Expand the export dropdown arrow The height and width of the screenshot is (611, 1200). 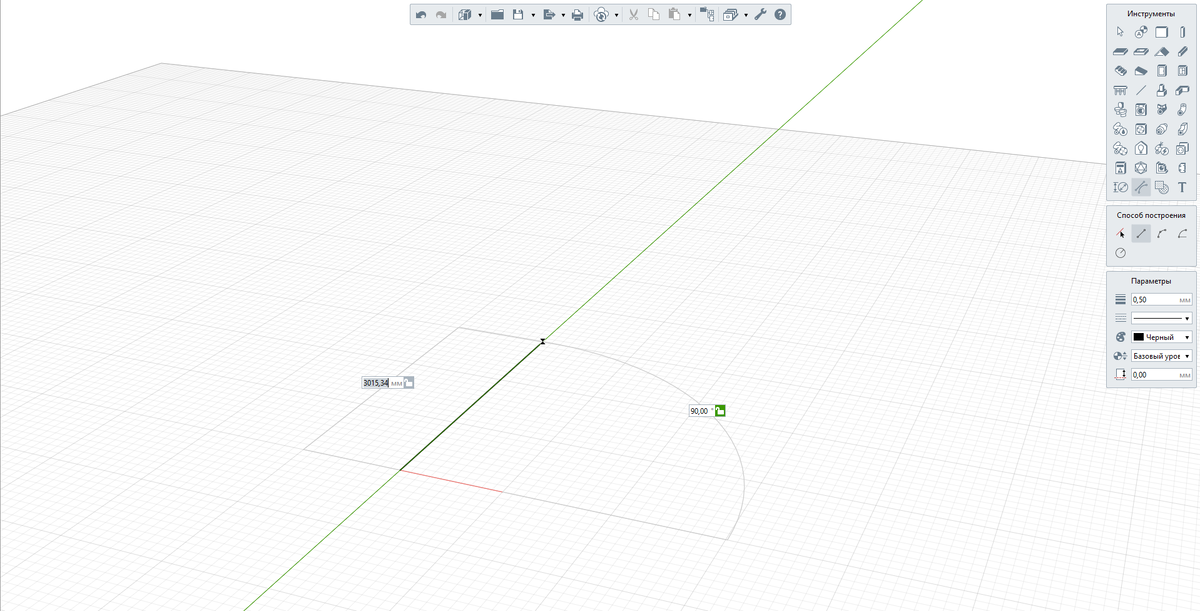pos(563,15)
